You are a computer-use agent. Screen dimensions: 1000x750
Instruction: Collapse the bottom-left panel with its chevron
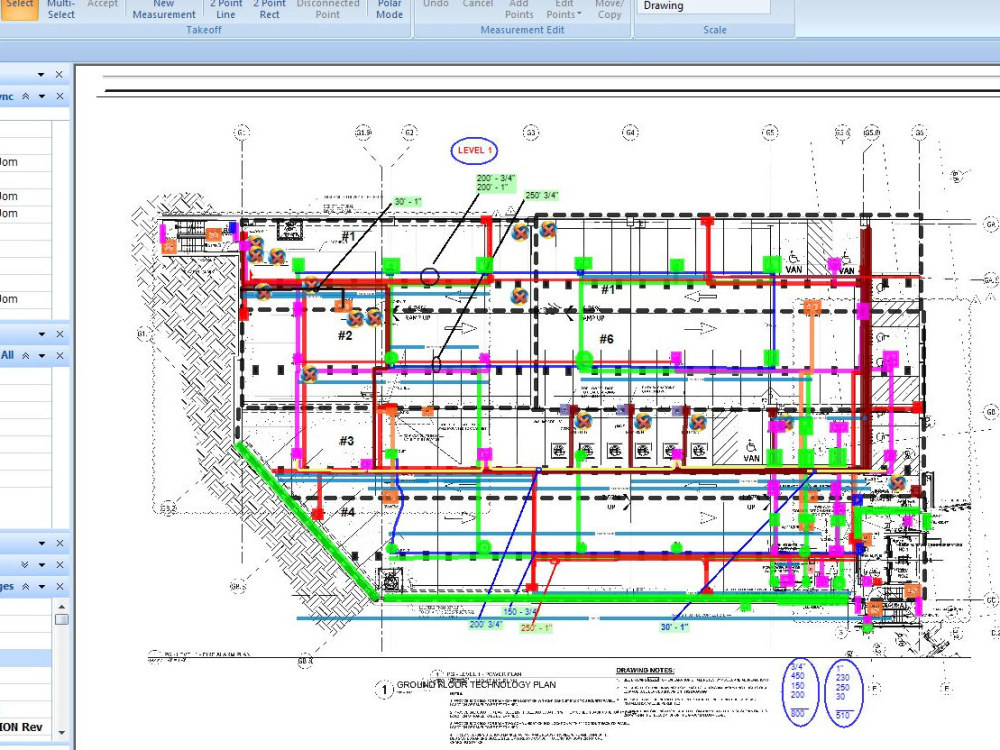point(30,586)
